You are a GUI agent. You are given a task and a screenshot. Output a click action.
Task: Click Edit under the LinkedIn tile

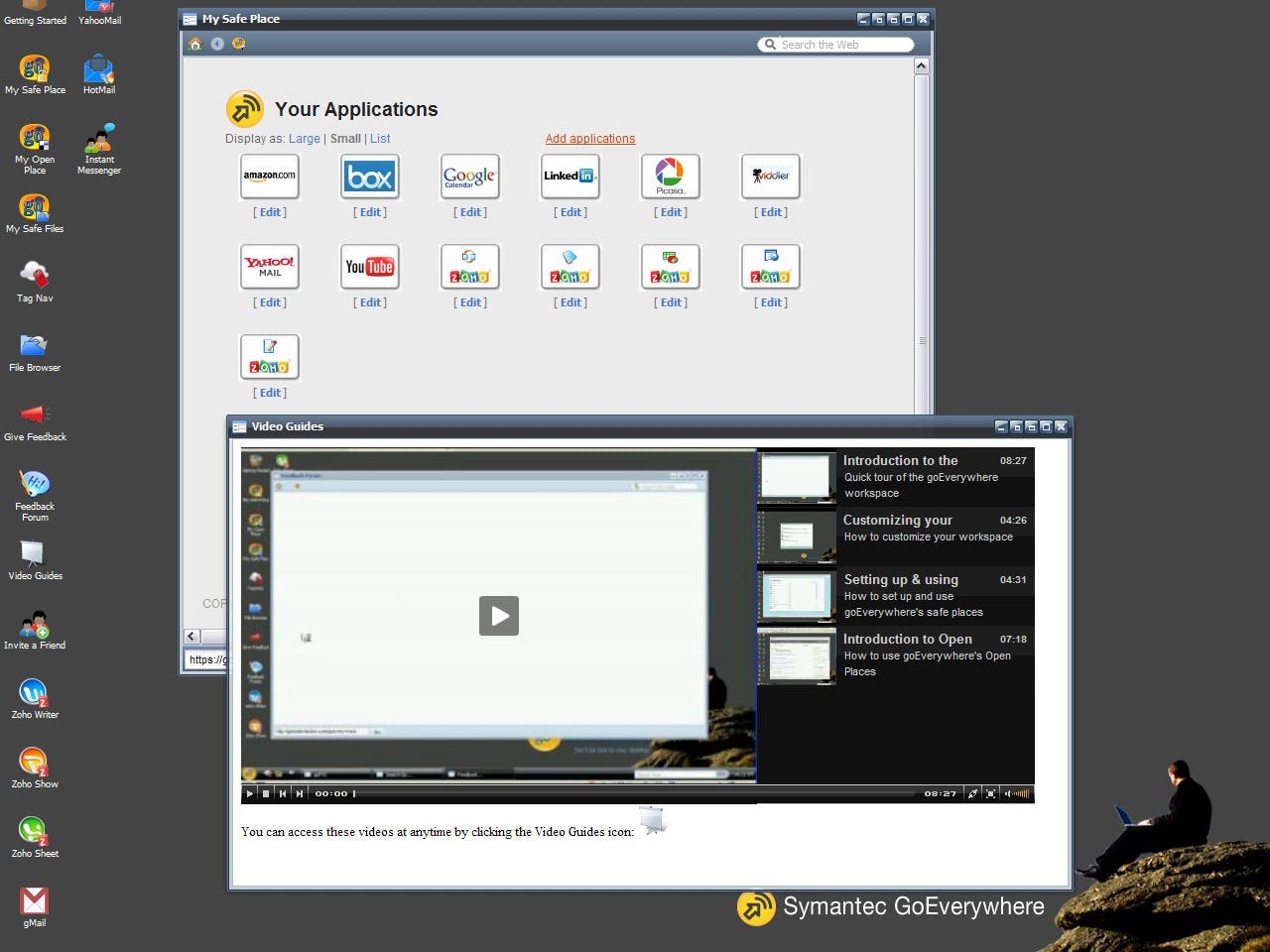(x=571, y=212)
